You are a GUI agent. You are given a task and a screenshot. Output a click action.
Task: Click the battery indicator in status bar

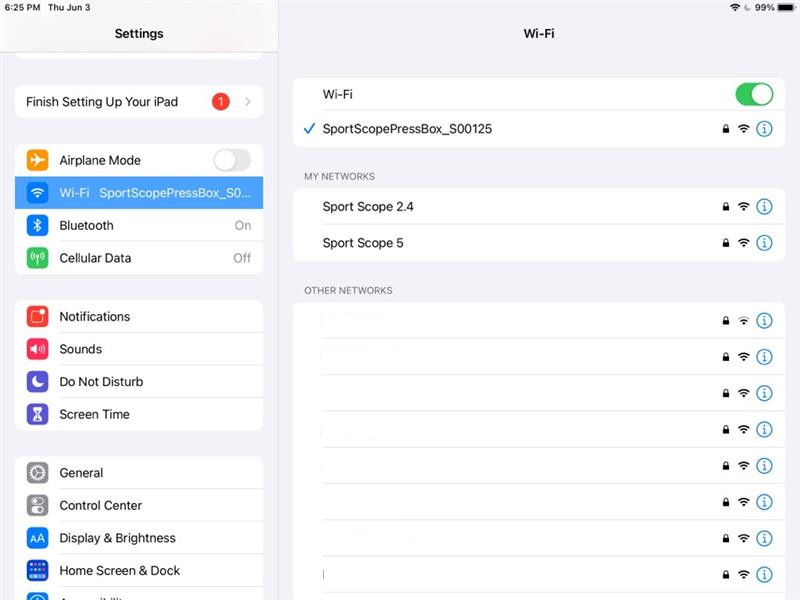[x=786, y=7]
